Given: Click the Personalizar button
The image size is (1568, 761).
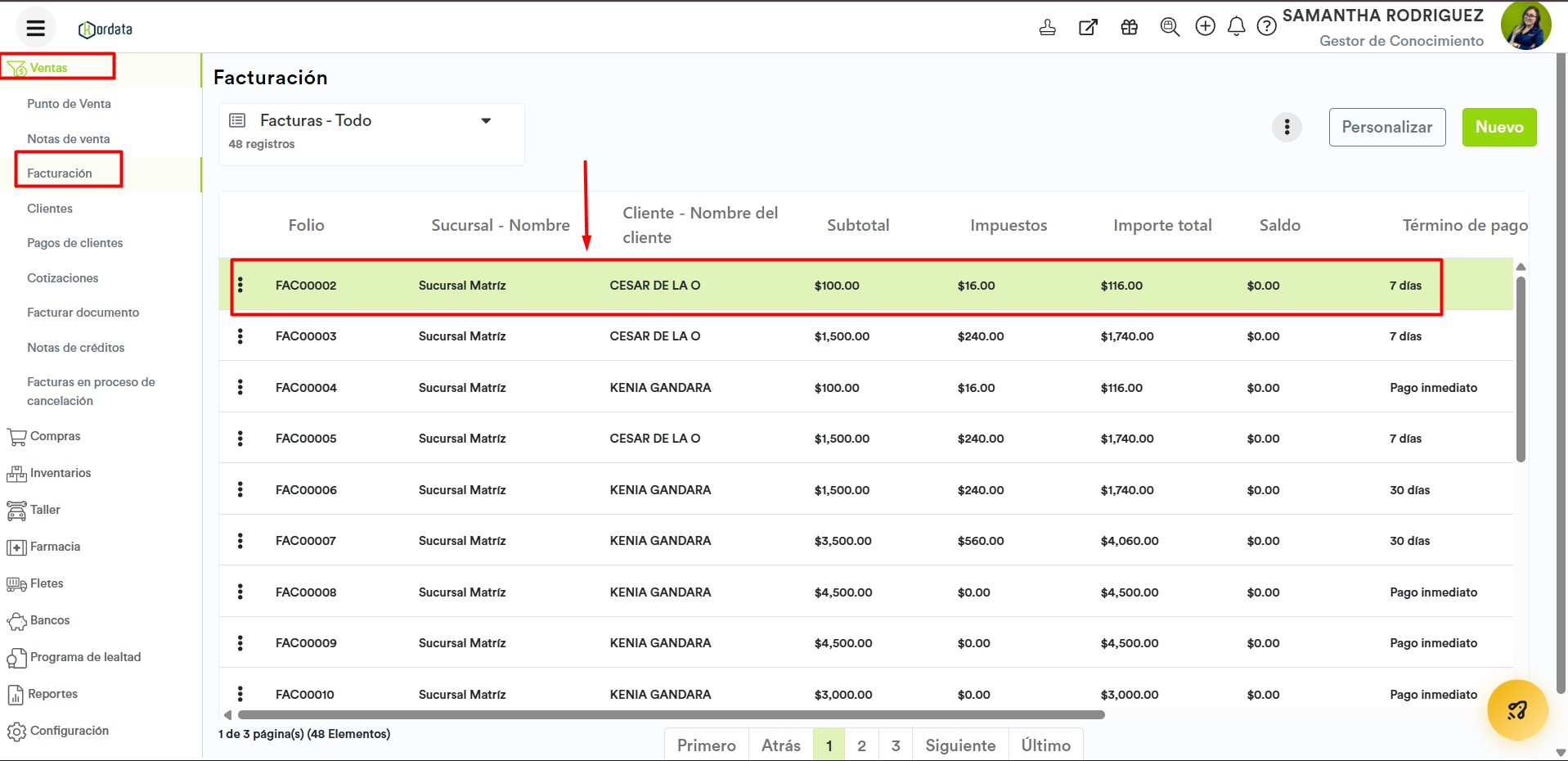Looking at the screenshot, I should click(1387, 127).
